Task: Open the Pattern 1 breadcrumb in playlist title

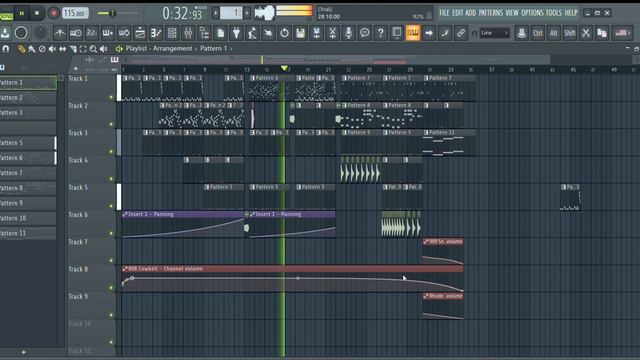Action: point(213,49)
